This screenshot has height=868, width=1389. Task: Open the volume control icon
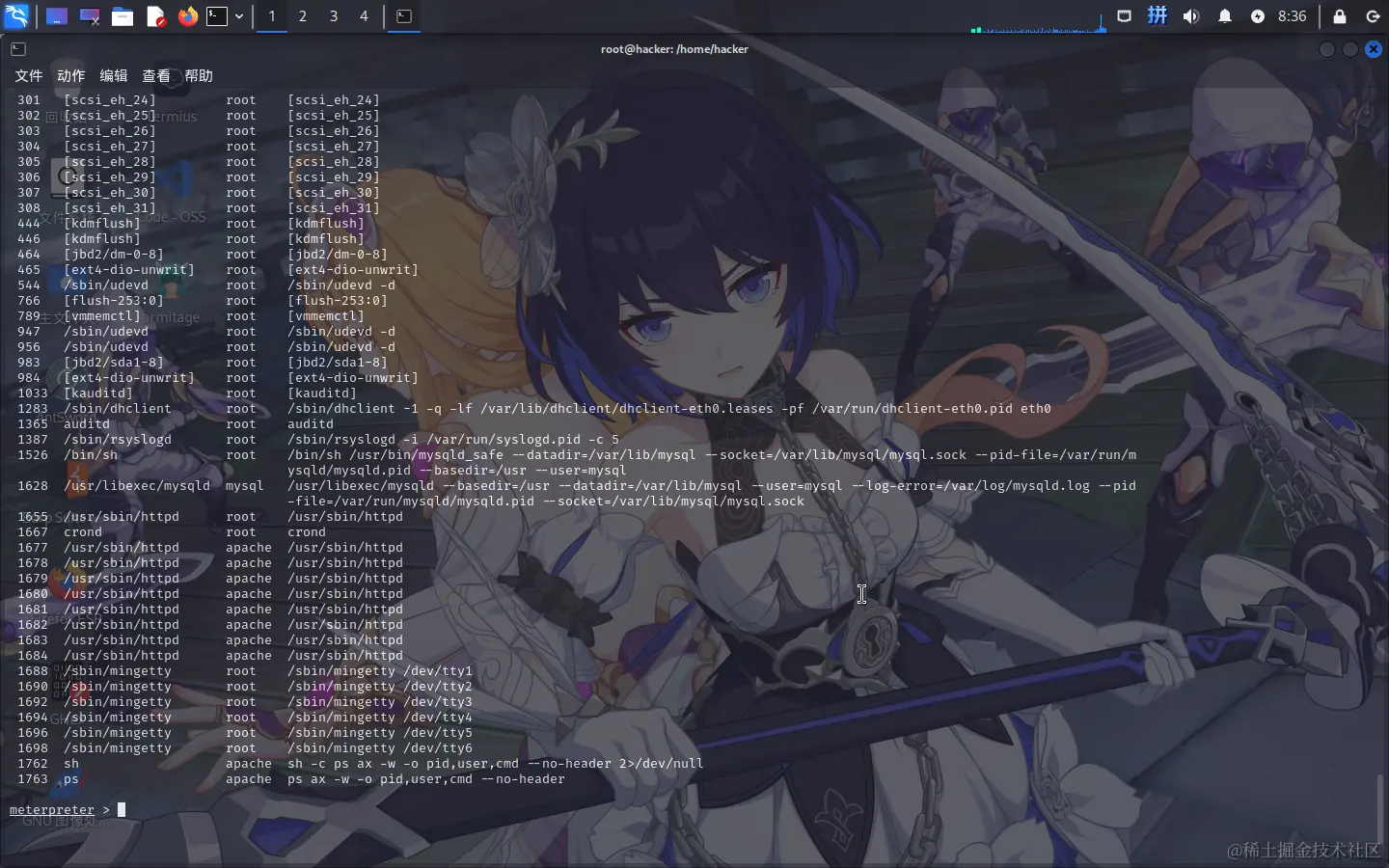coord(1191,16)
